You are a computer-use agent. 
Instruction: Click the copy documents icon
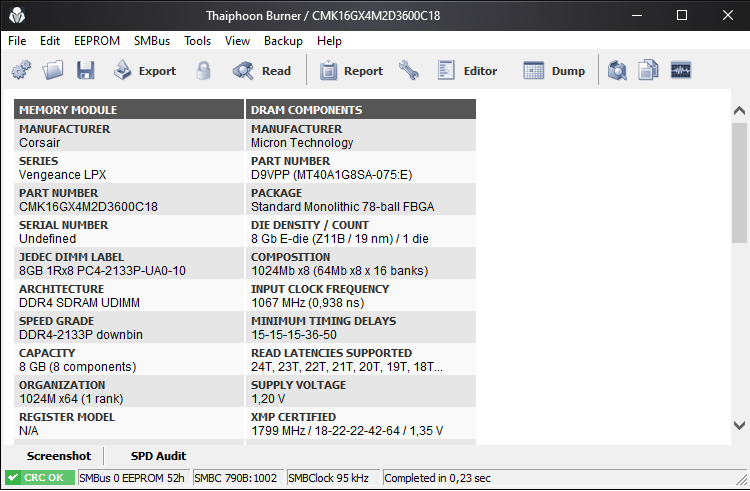point(648,71)
